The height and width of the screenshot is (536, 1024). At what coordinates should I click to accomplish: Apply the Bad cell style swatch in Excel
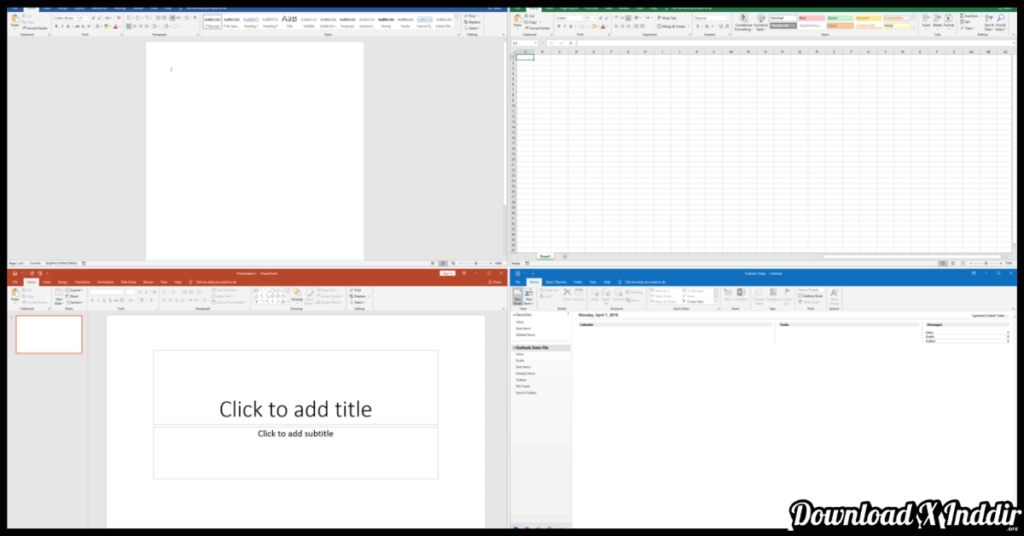click(809, 18)
